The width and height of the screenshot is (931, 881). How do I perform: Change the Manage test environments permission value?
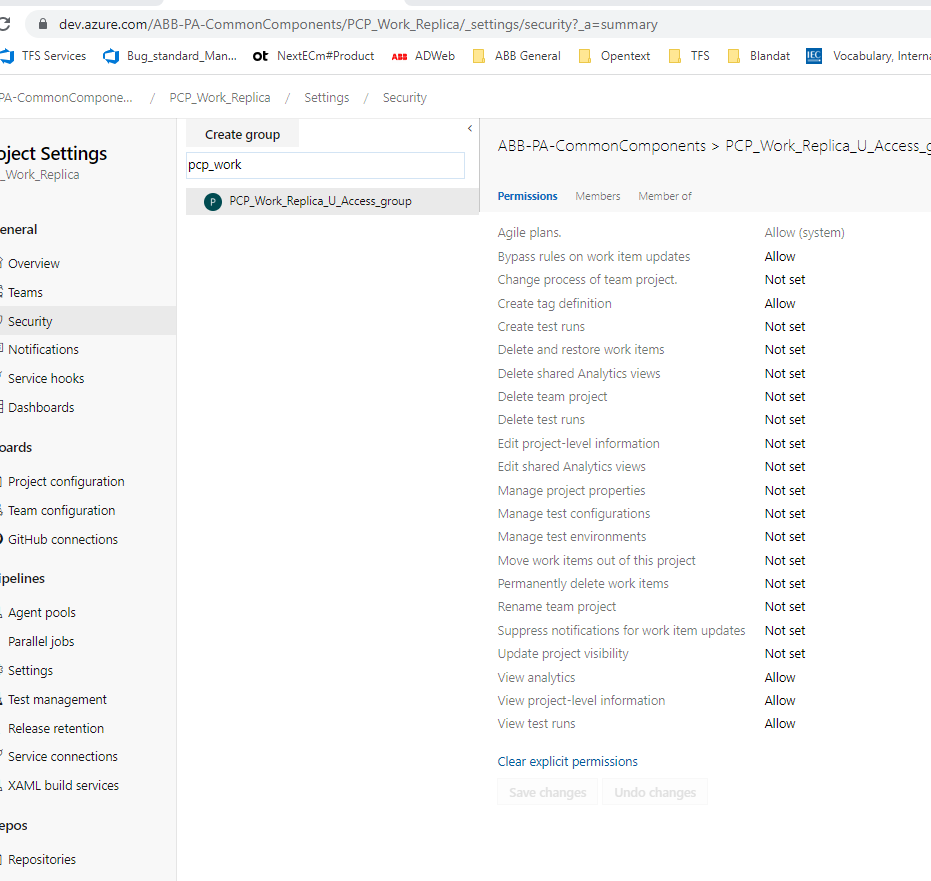(785, 537)
